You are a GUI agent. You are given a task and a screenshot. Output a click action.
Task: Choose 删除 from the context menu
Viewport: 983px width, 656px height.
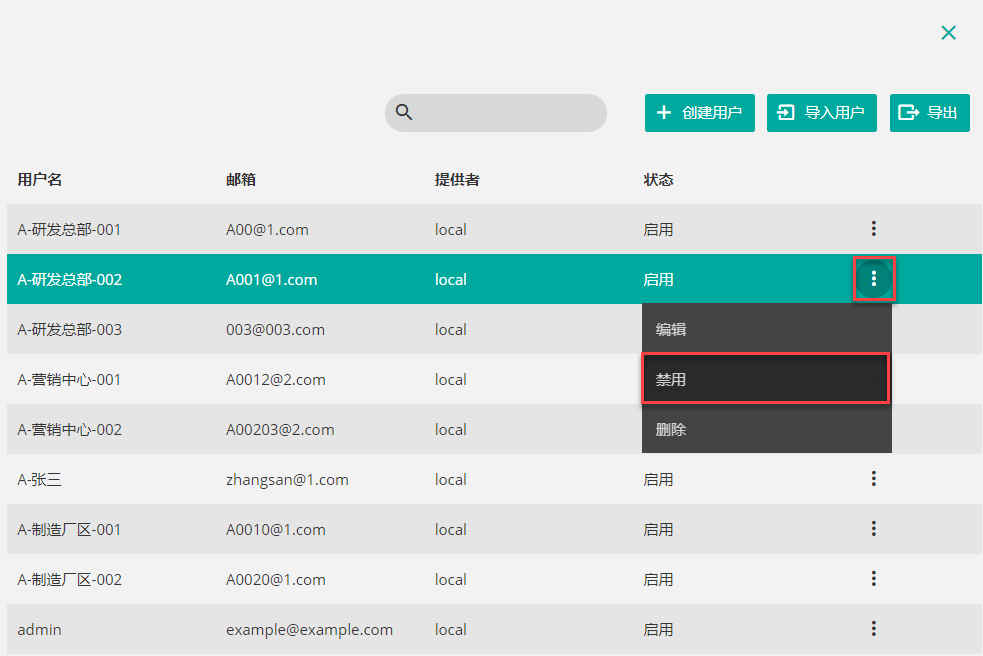coord(767,429)
